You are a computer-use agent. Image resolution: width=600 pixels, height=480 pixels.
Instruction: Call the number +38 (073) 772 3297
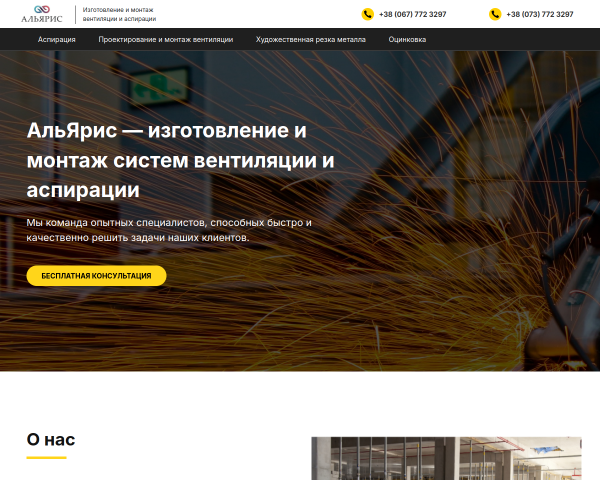point(540,14)
